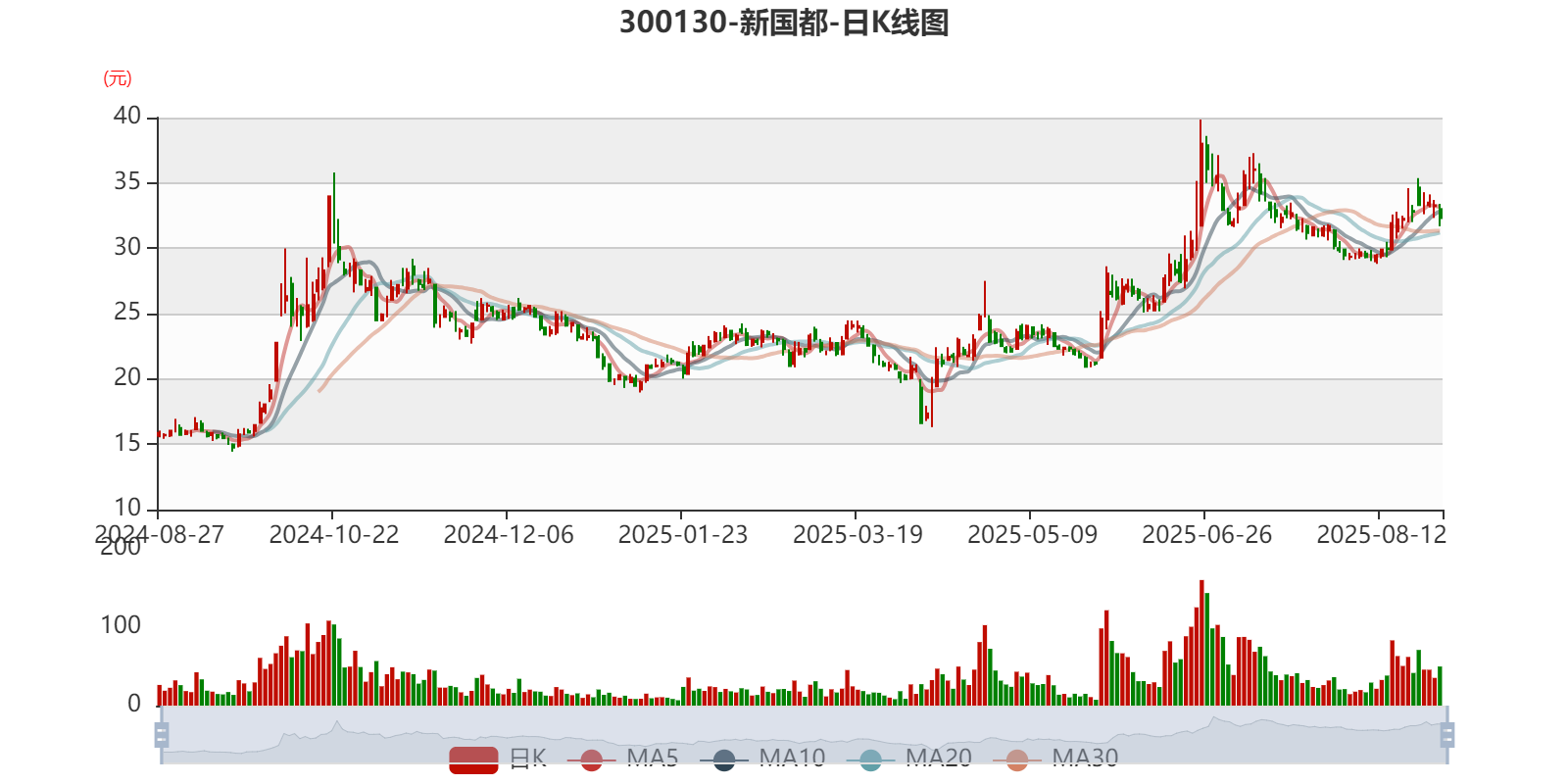
Task: Click the chart title 300130-新国都-日K线图
Action: [x=784, y=23]
